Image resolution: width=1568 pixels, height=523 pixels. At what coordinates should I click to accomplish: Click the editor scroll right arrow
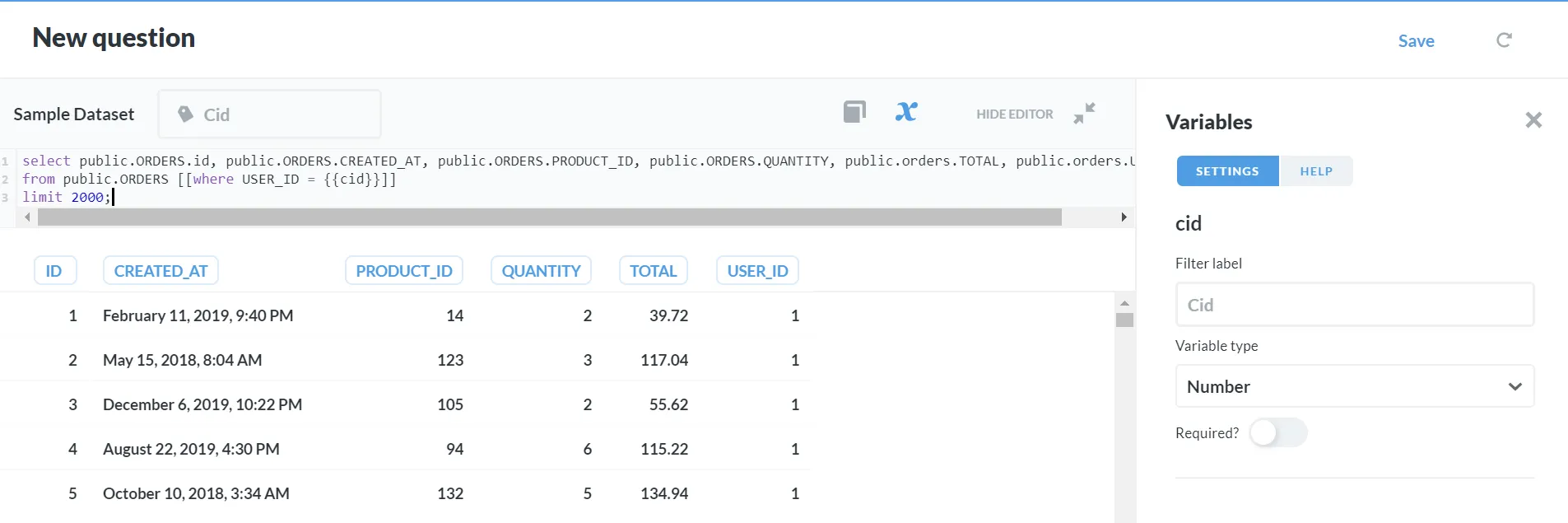1124,217
